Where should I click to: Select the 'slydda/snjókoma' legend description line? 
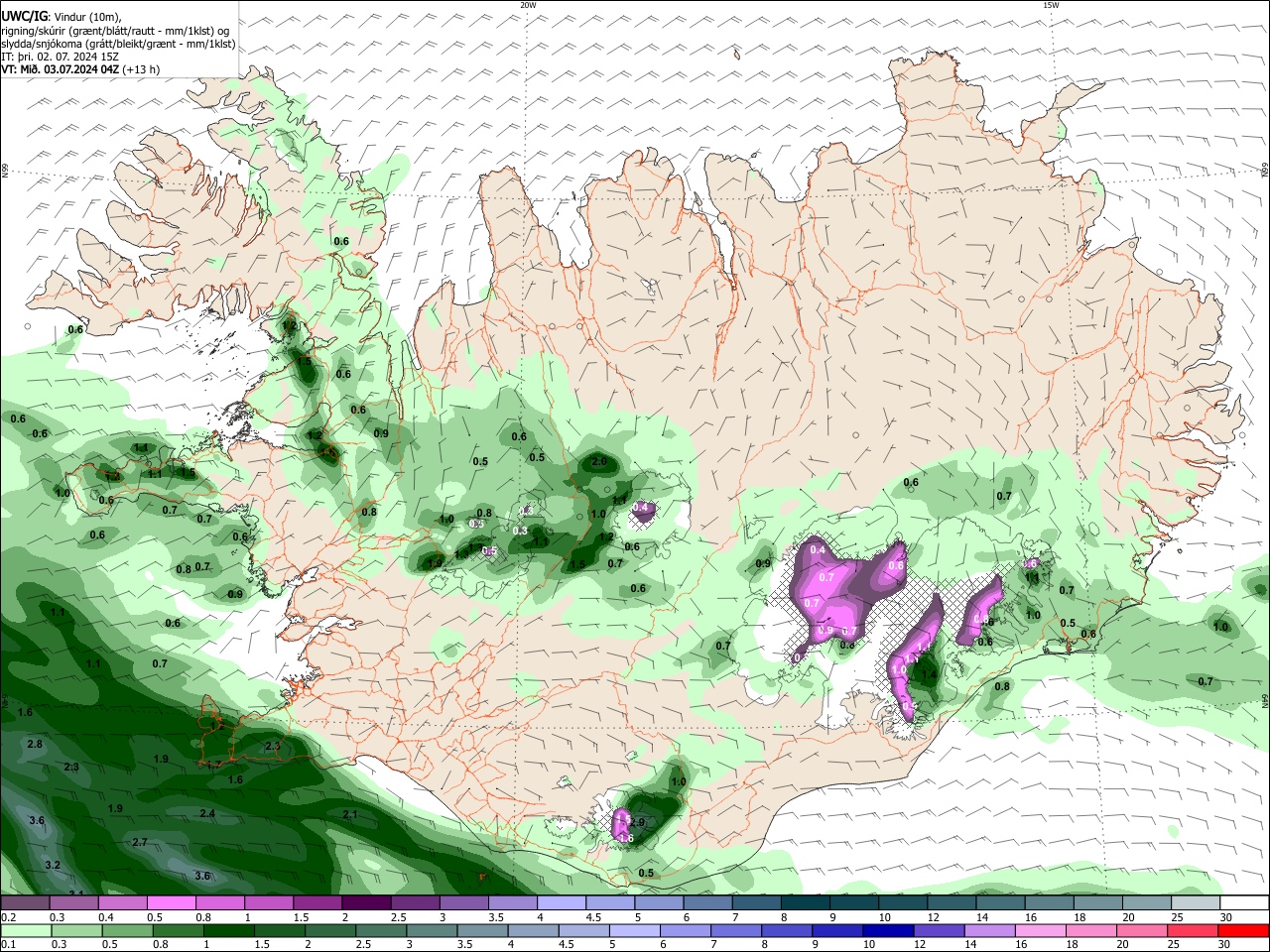click(x=118, y=44)
